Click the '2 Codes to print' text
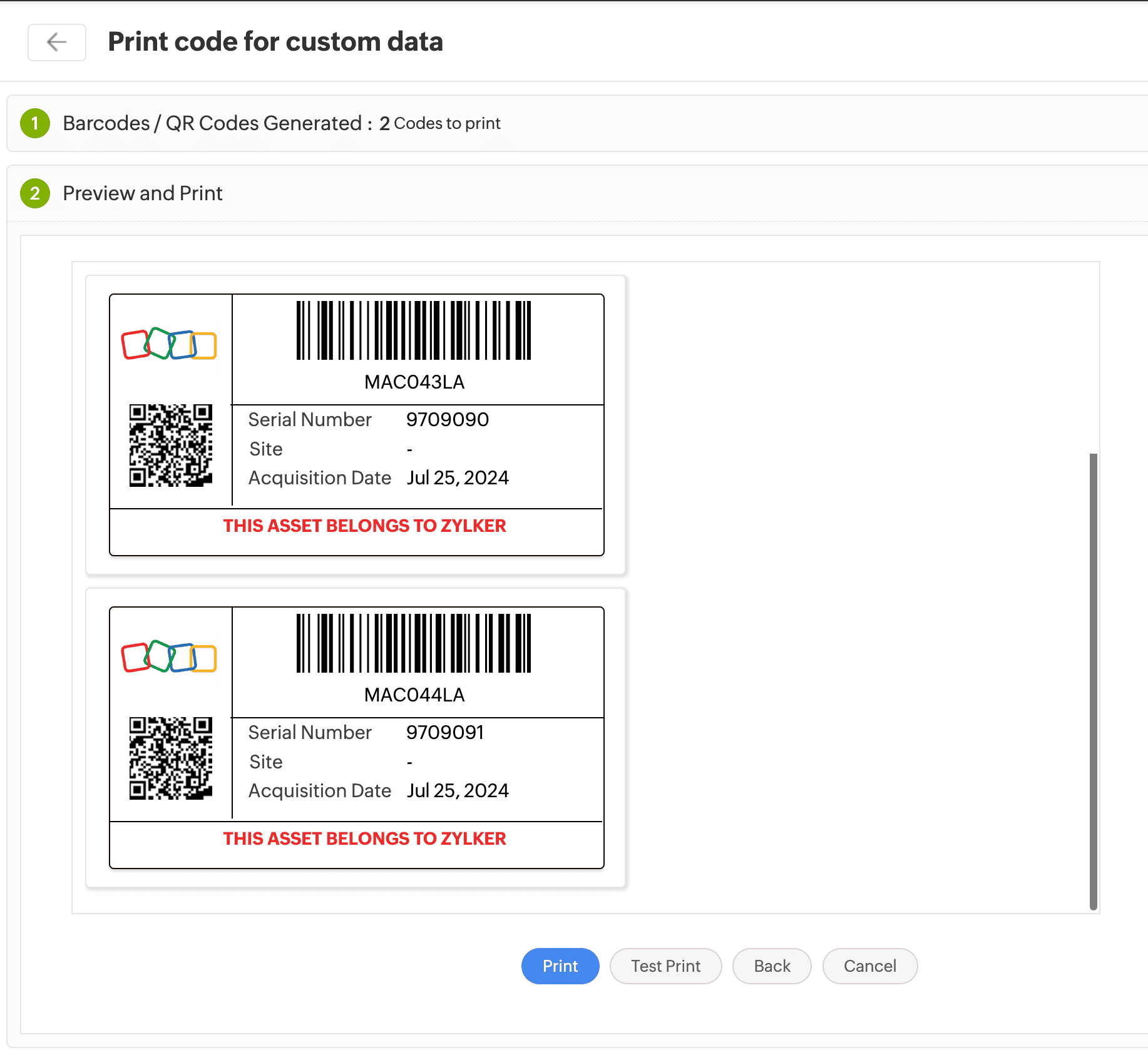 pyautogui.click(x=440, y=123)
